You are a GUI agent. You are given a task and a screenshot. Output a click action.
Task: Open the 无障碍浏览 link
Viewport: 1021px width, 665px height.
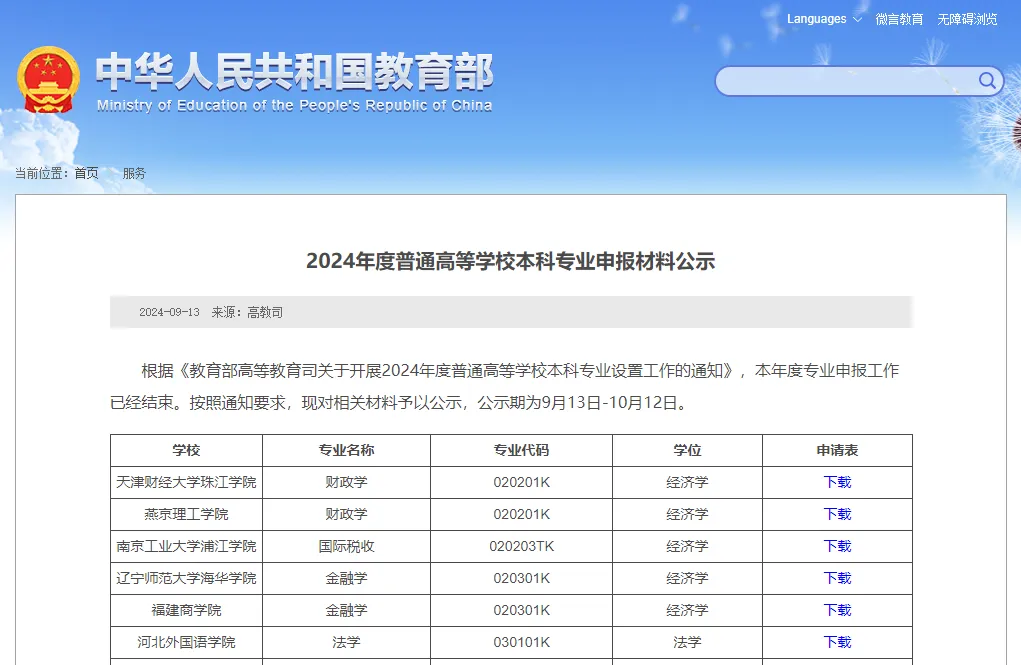[x=967, y=20]
